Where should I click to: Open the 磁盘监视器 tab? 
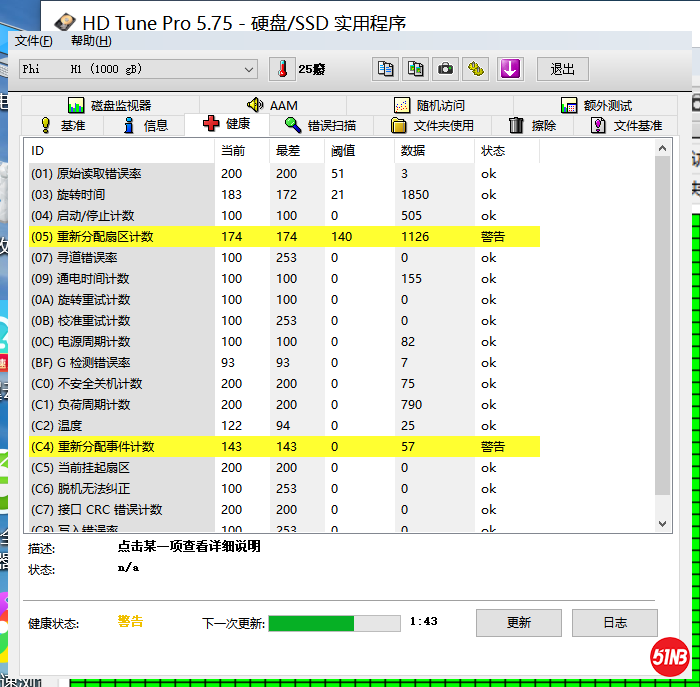(110, 105)
